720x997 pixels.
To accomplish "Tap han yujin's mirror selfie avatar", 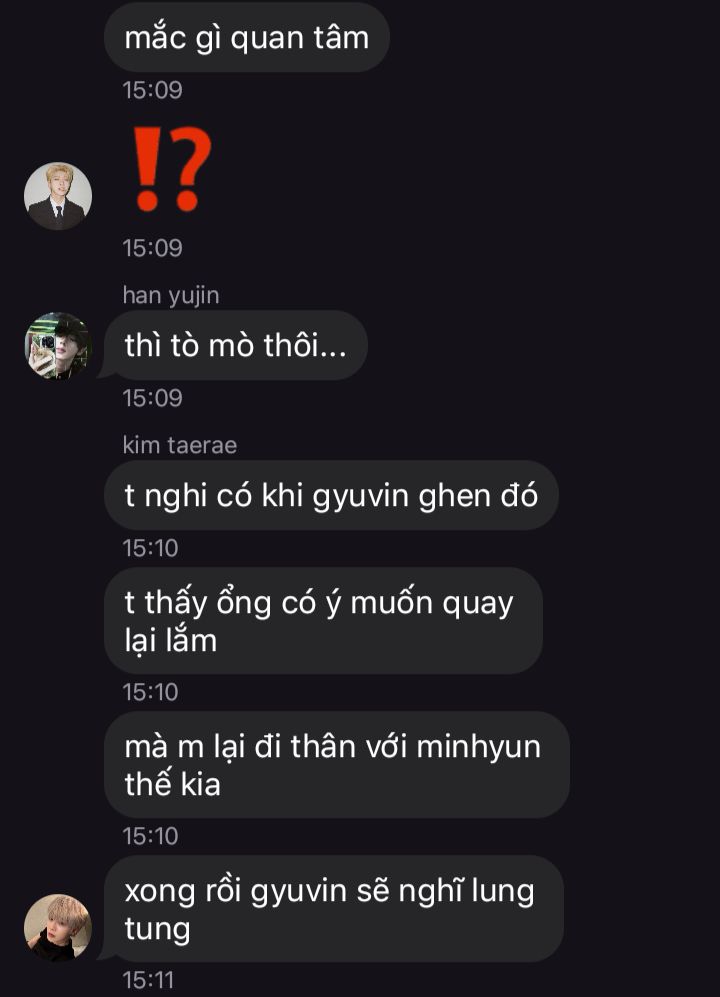I will (x=58, y=346).
